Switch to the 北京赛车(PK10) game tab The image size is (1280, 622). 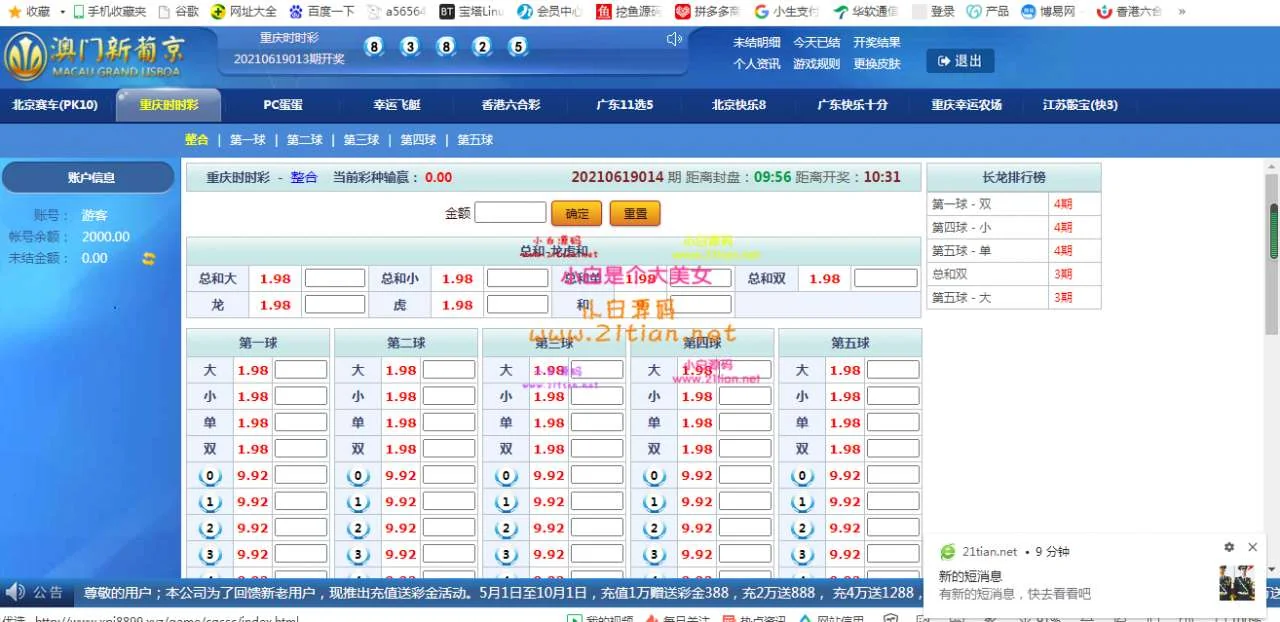point(55,105)
